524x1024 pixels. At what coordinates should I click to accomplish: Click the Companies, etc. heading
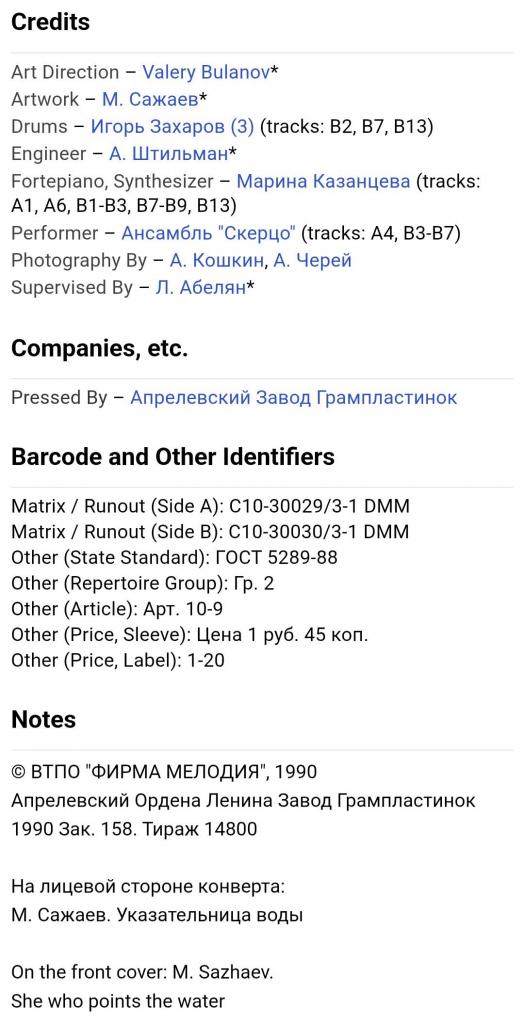(x=99, y=348)
